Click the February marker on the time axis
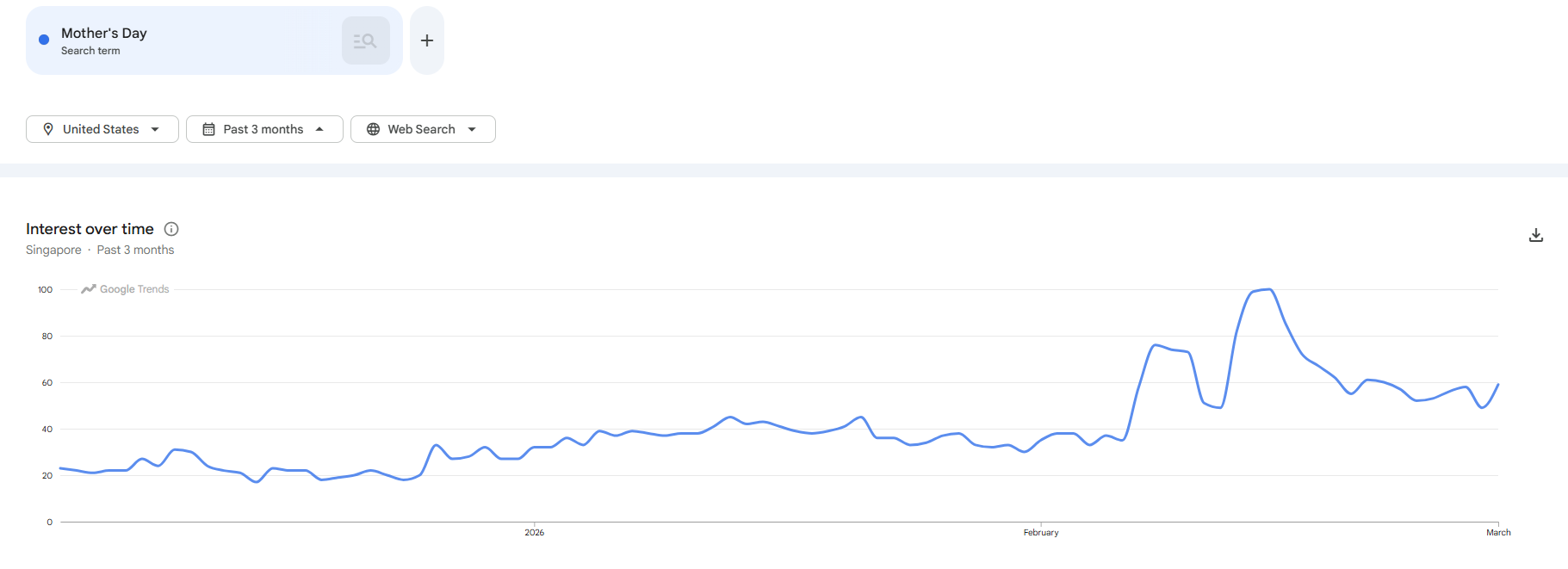This screenshot has height=569, width=1568. (1040, 532)
